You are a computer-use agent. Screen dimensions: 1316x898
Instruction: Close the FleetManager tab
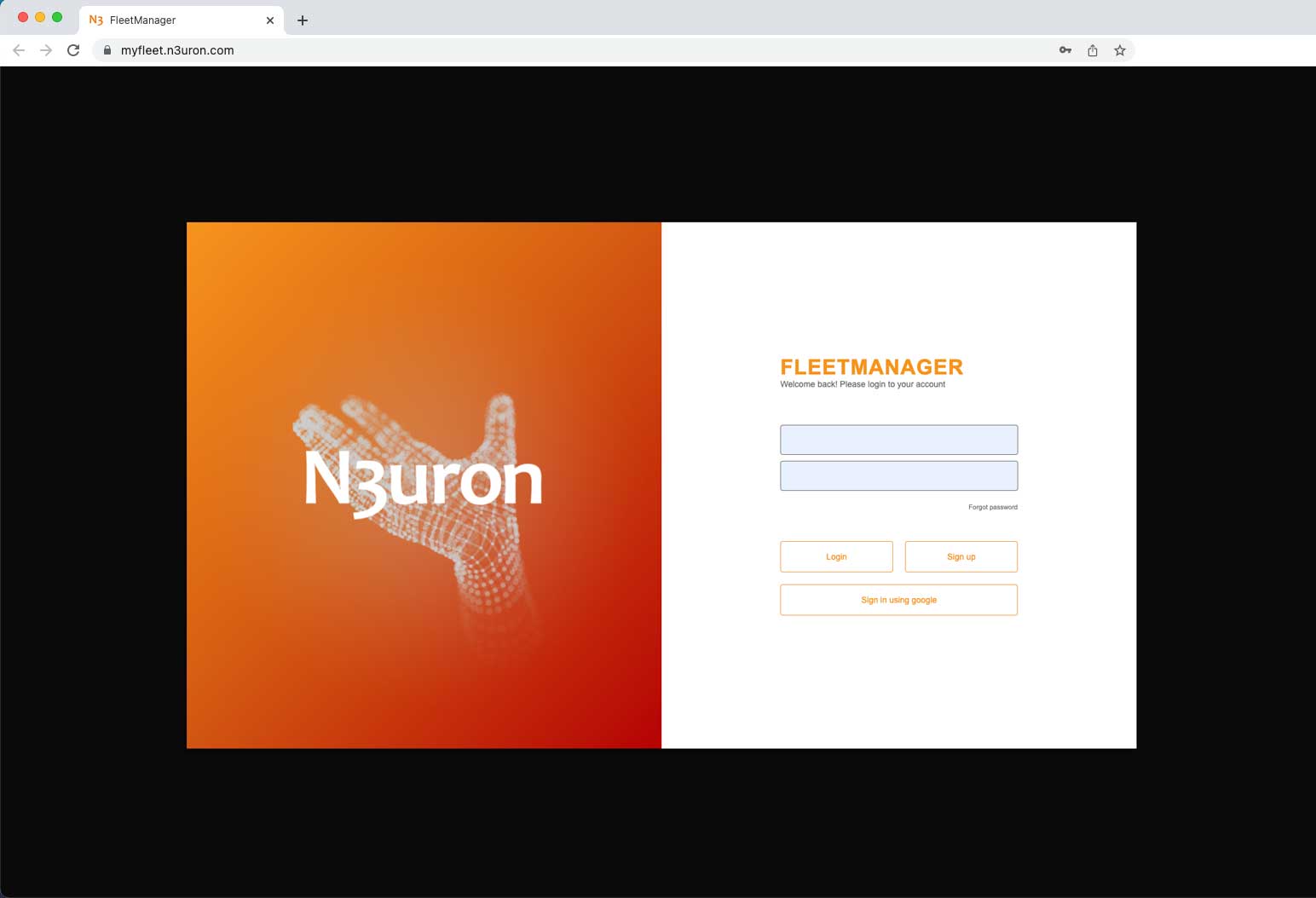pyautogui.click(x=270, y=20)
